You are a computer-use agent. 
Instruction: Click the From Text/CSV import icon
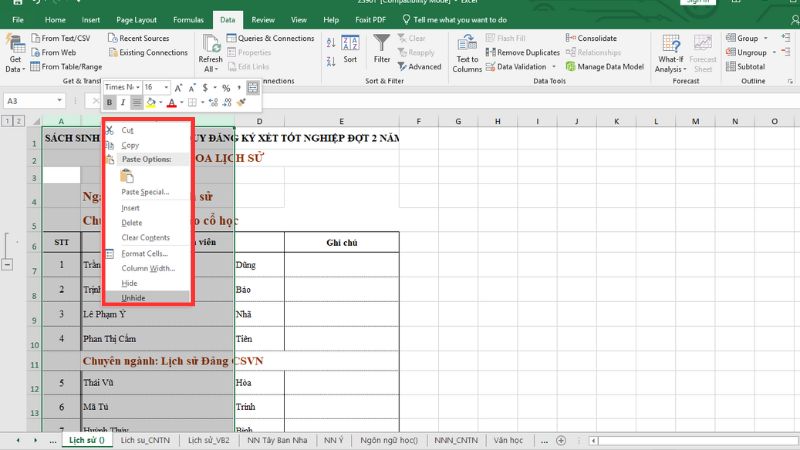pyautogui.click(x=35, y=38)
